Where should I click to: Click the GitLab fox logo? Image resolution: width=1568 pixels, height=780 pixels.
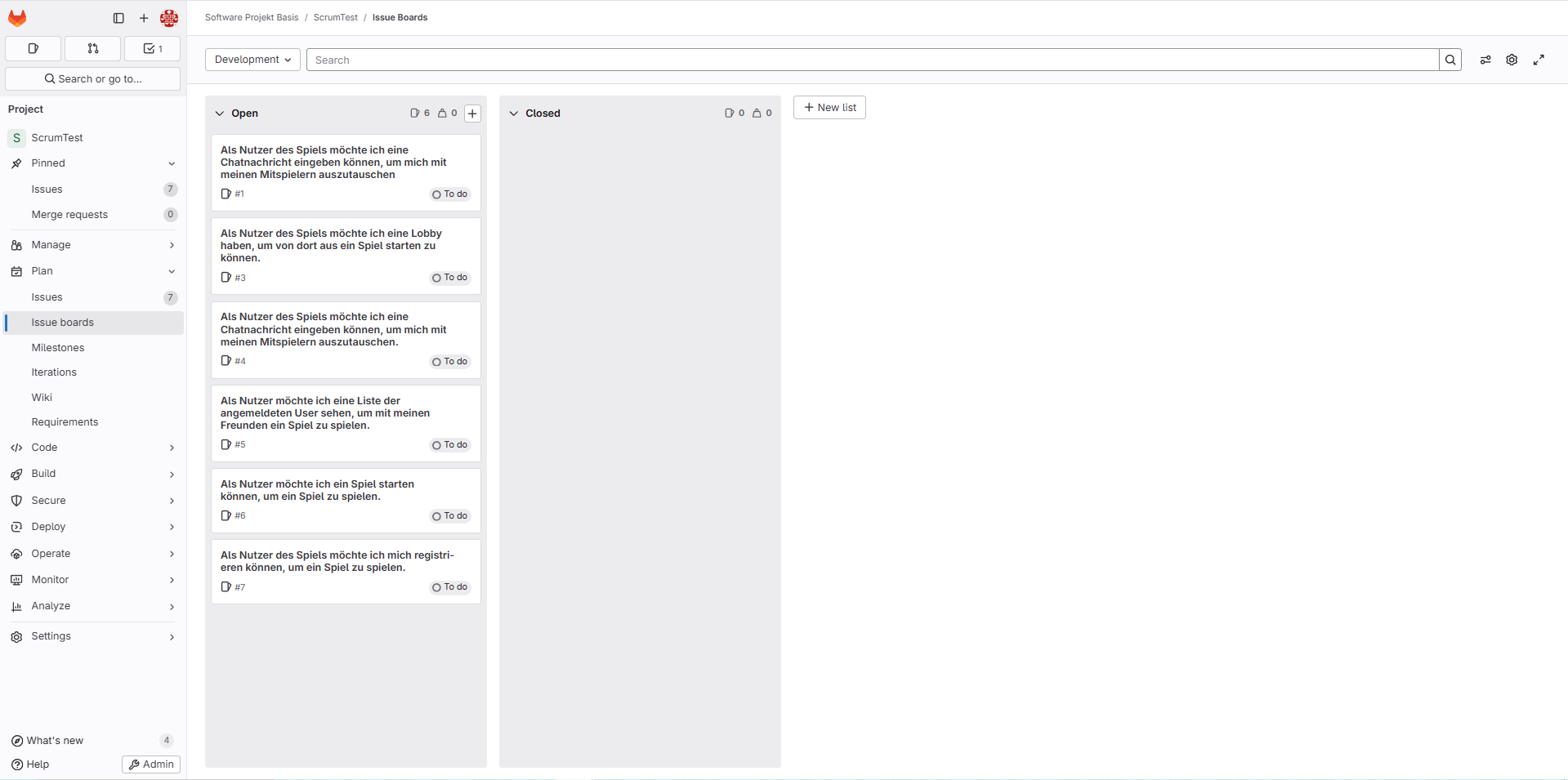[17, 18]
